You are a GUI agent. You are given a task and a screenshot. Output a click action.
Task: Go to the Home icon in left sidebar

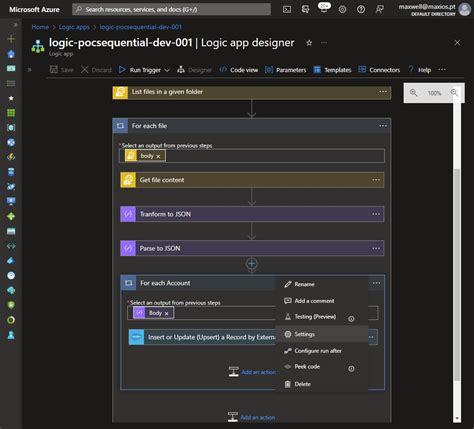click(x=11, y=54)
